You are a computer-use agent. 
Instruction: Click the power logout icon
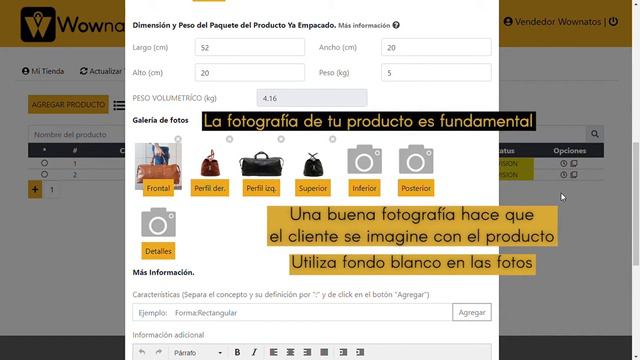point(613,22)
